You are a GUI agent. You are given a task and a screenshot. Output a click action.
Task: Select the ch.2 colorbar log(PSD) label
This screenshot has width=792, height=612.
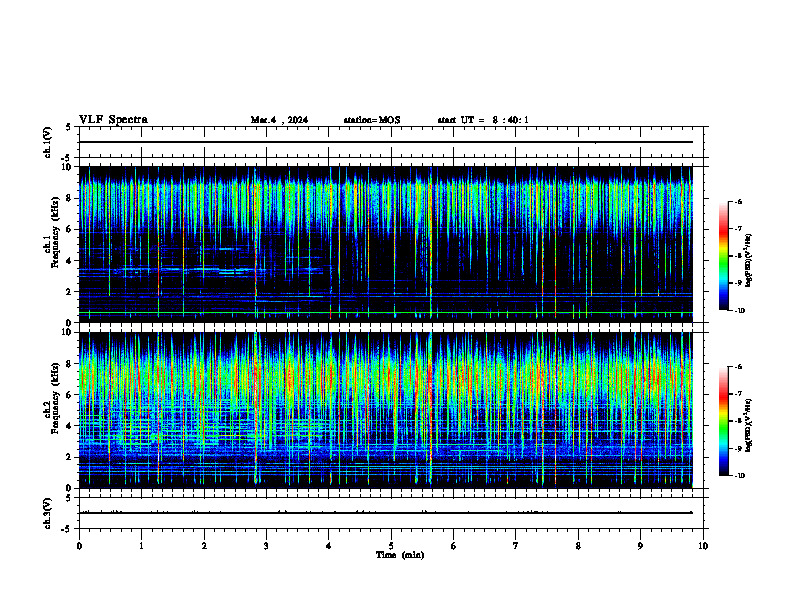tap(749, 425)
